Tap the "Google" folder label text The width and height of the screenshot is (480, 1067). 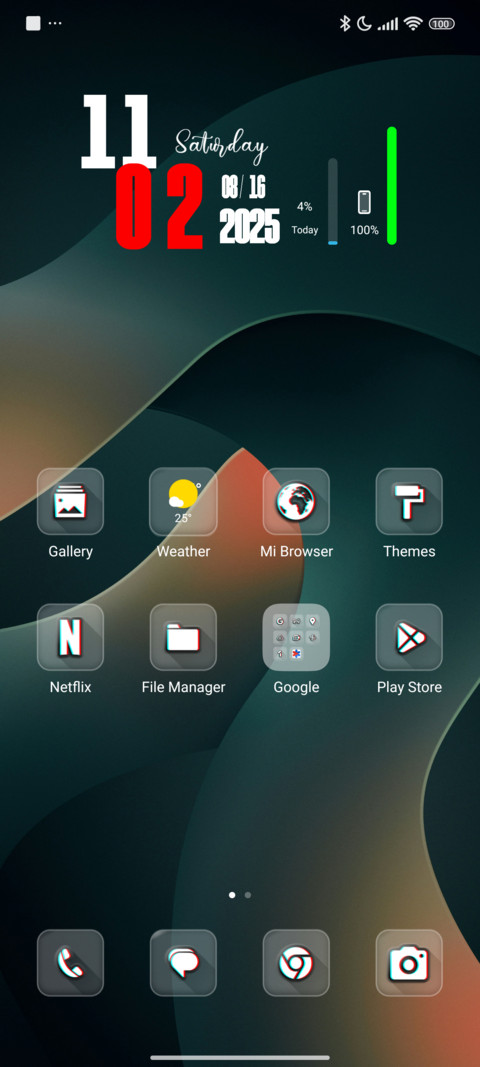pyautogui.click(x=296, y=687)
